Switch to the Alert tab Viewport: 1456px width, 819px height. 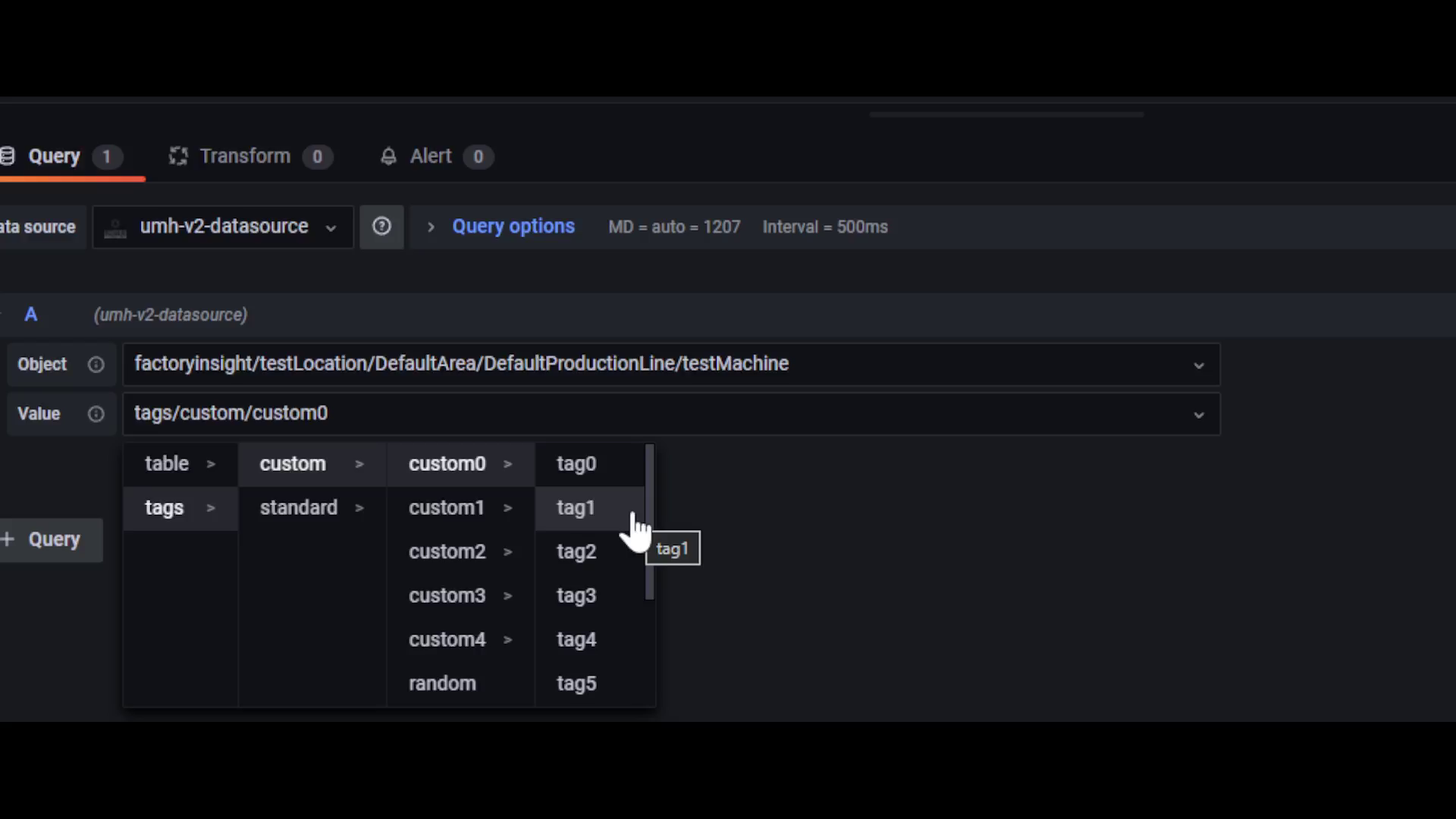pos(431,156)
